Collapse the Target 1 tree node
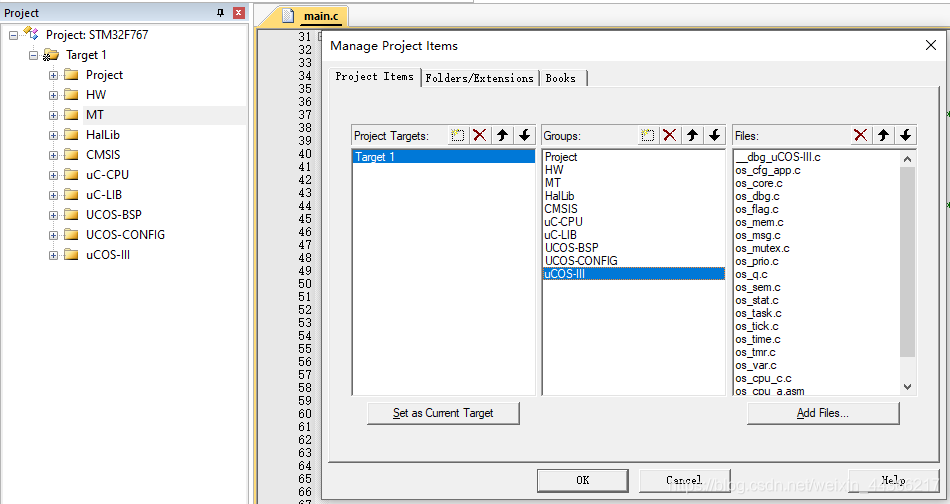 tap(33, 55)
